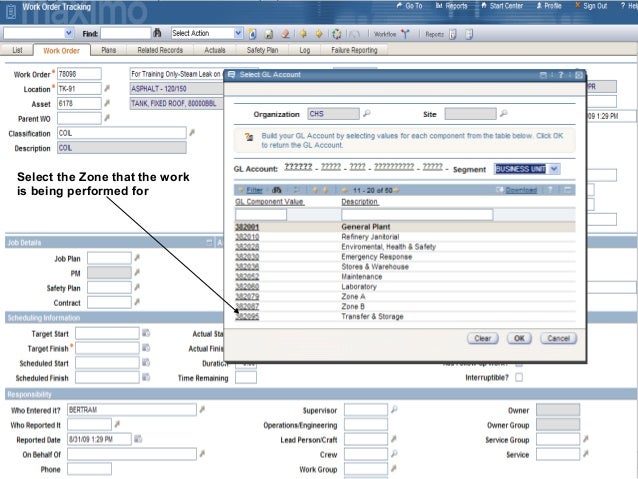
Task: Click the Description filter input field
Action: click(416, 214)
